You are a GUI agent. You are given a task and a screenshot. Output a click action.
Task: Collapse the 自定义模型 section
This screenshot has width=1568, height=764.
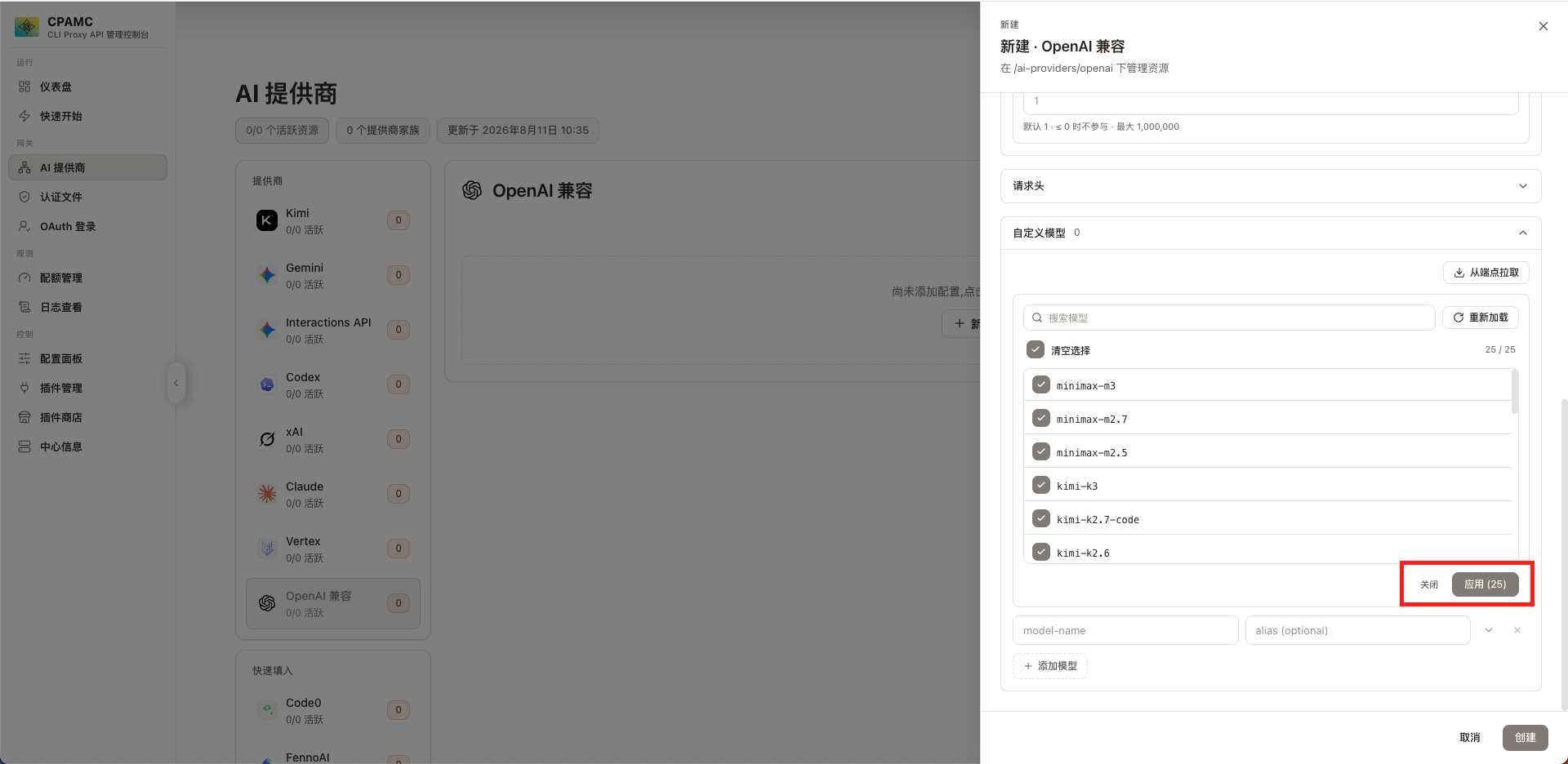pyautogui.click(x=1271, y=233)
